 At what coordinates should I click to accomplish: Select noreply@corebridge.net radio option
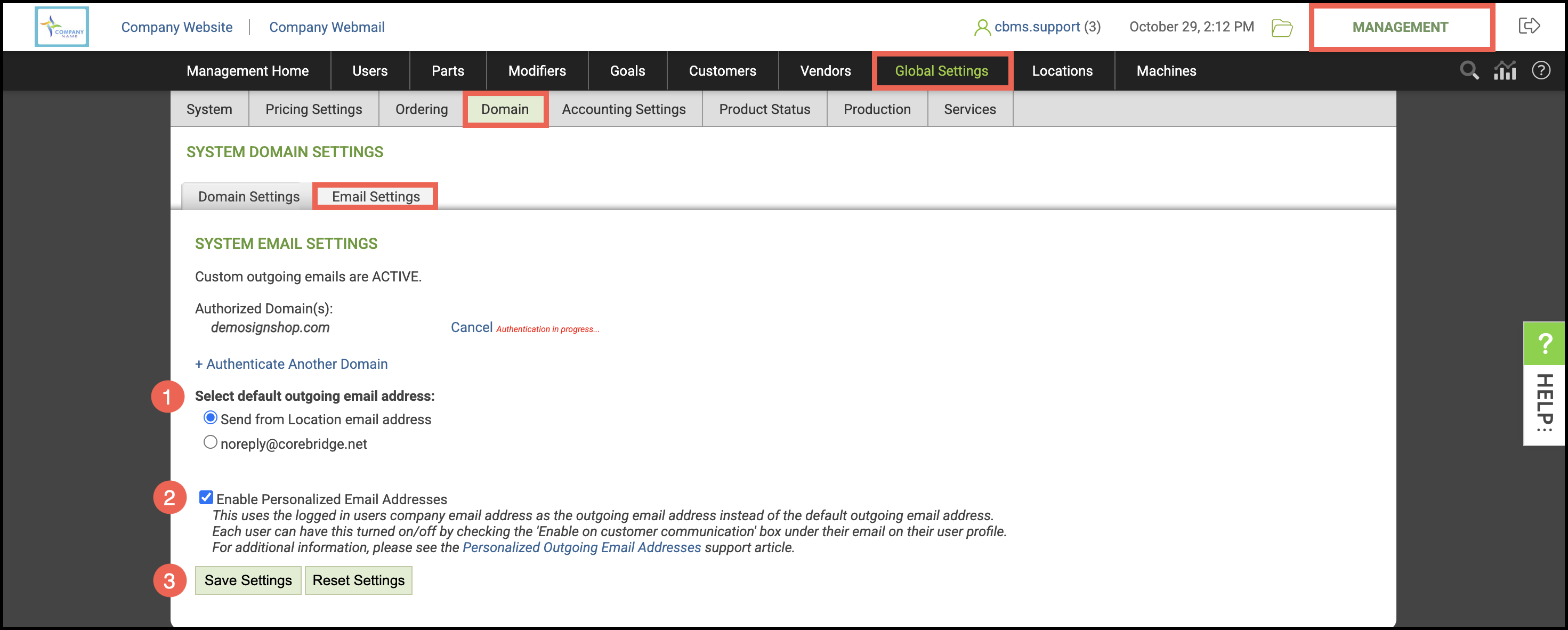211,442
